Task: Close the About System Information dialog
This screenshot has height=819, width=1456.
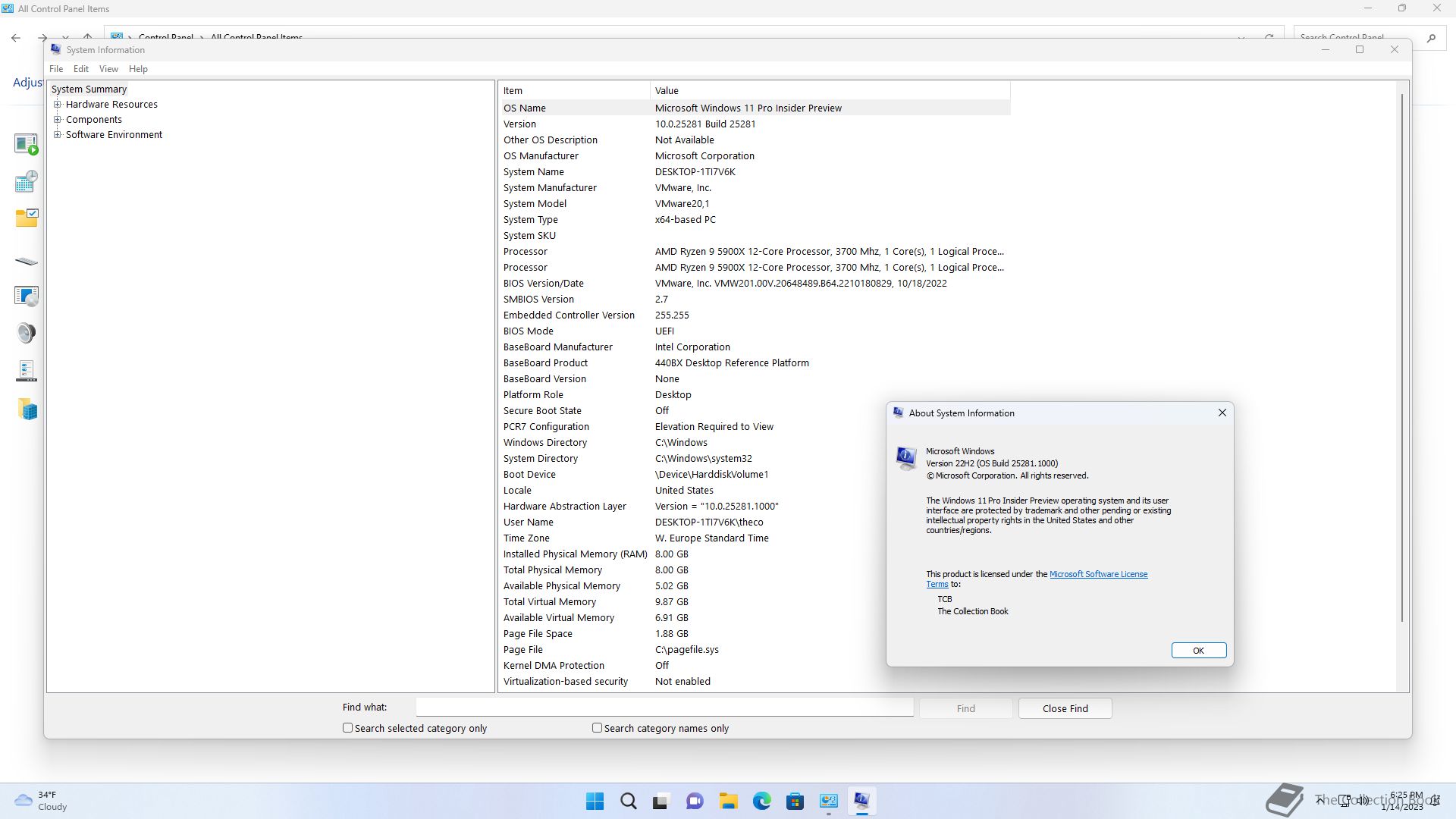Action: point(1222,413)
